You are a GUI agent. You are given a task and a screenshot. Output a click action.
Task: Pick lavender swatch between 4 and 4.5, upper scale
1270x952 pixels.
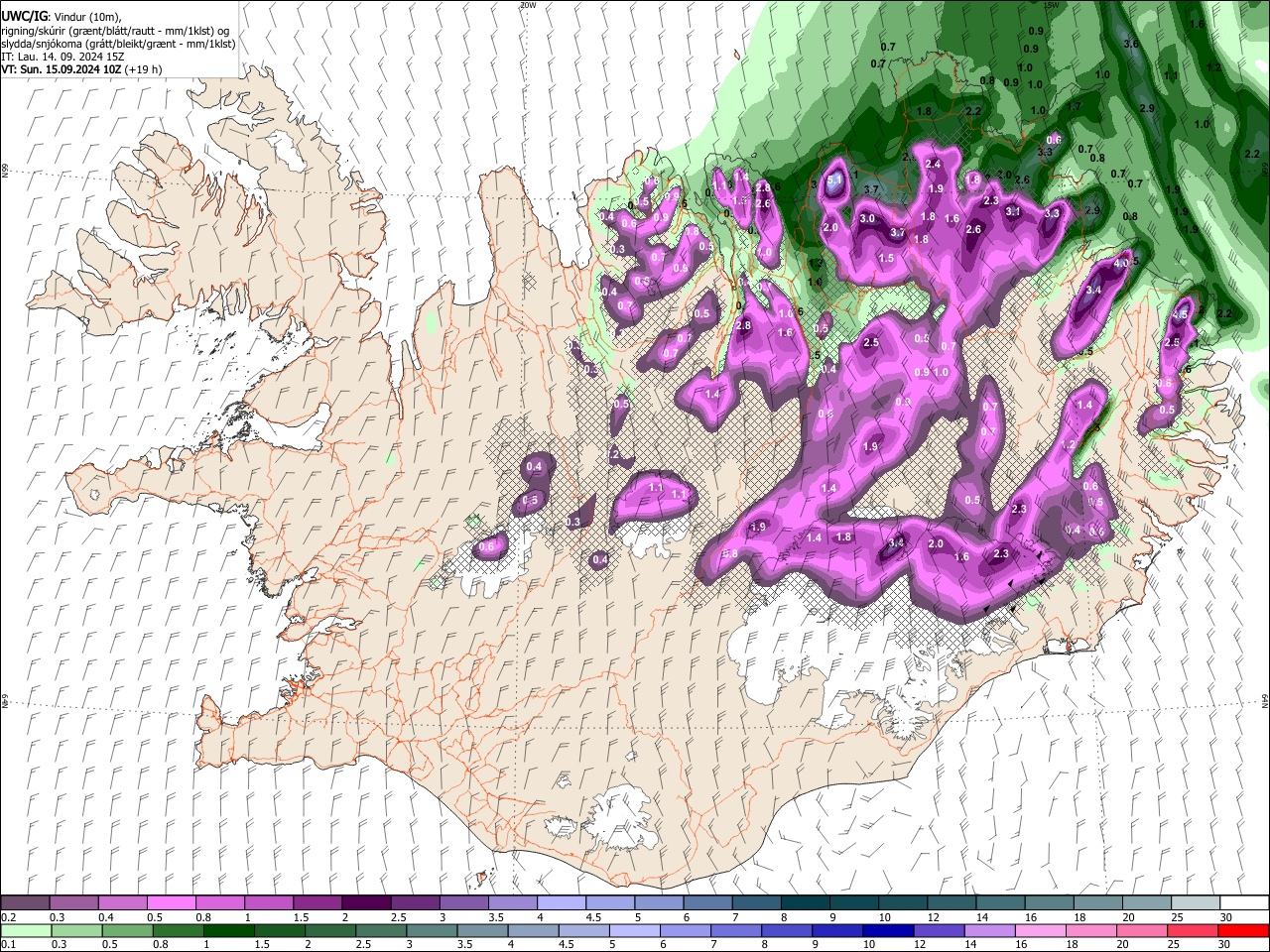click(562, 902)
